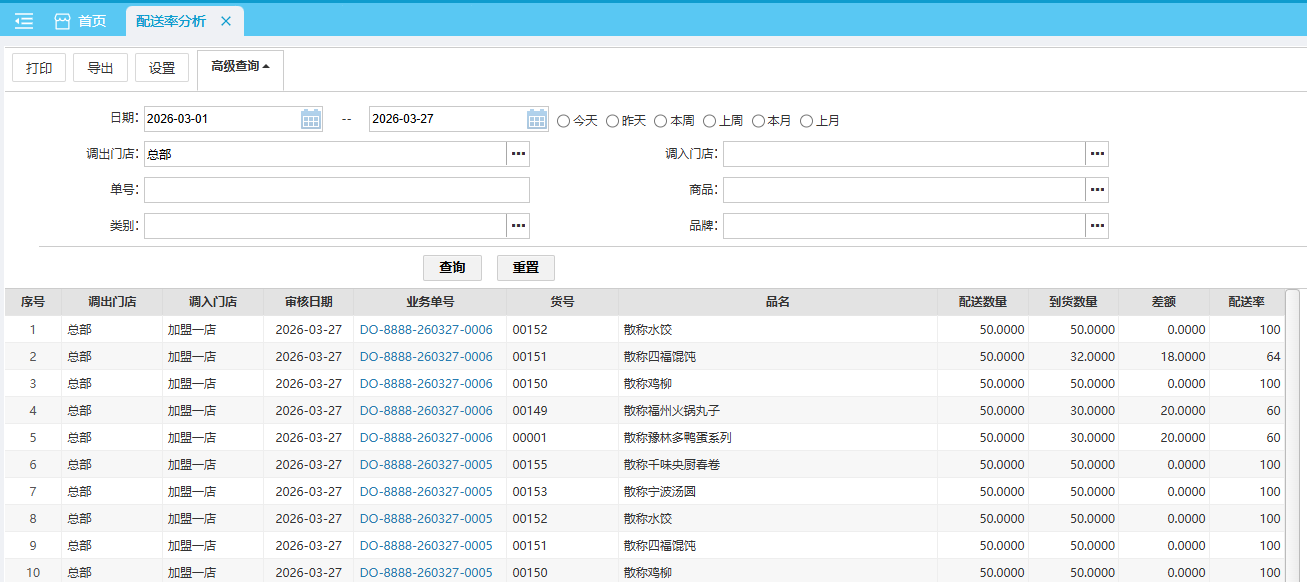Go to the 首页 tab
The image size is (1307, 582).
click(x=81, y=21)
